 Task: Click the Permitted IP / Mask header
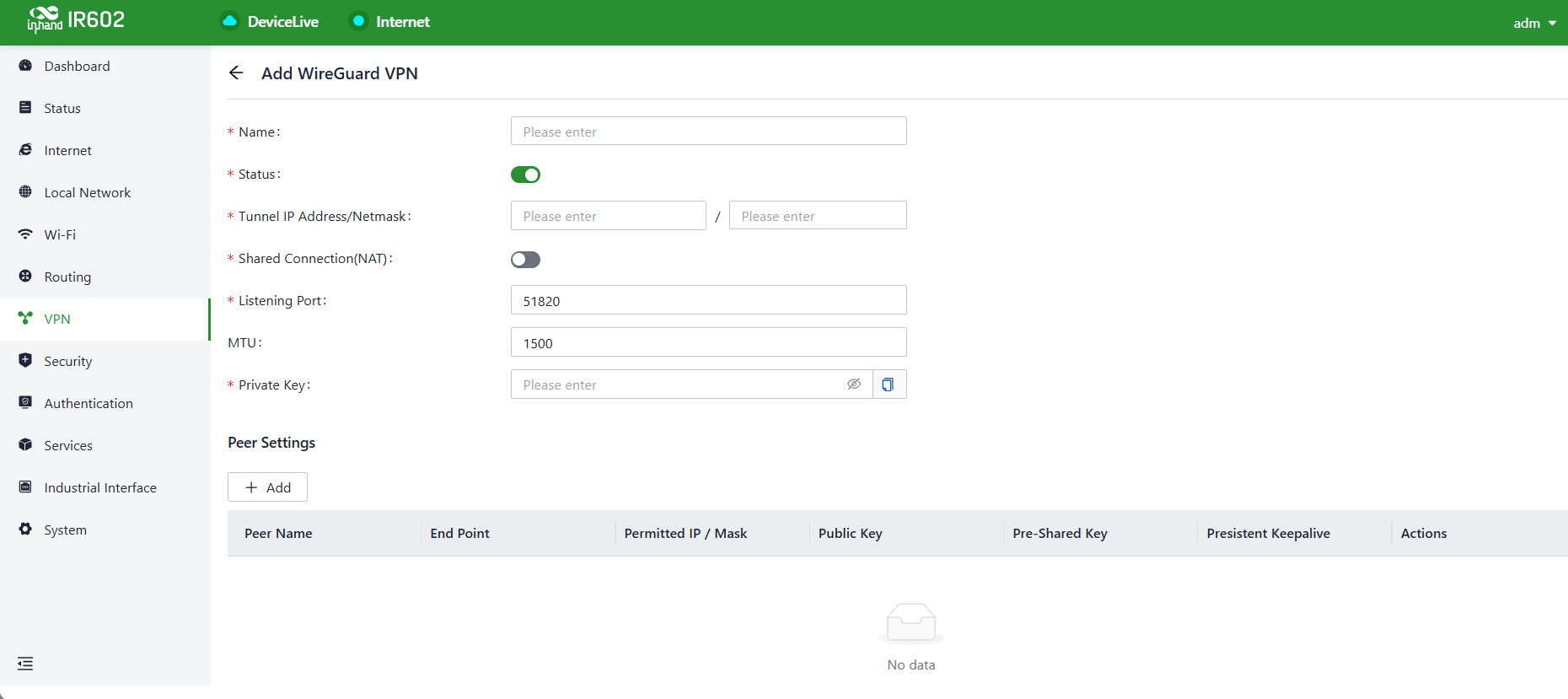pos(685,533)
